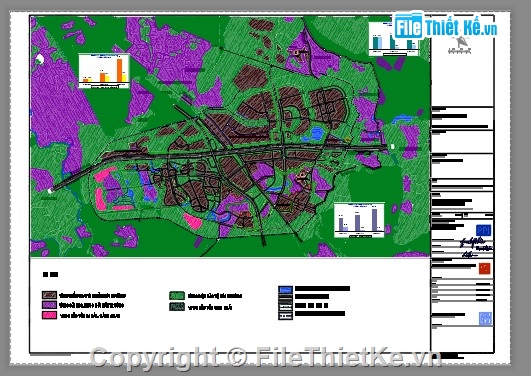
Task: Click the Copyright FileThietKe.vn watermark text
Action: tap(266, 357)
